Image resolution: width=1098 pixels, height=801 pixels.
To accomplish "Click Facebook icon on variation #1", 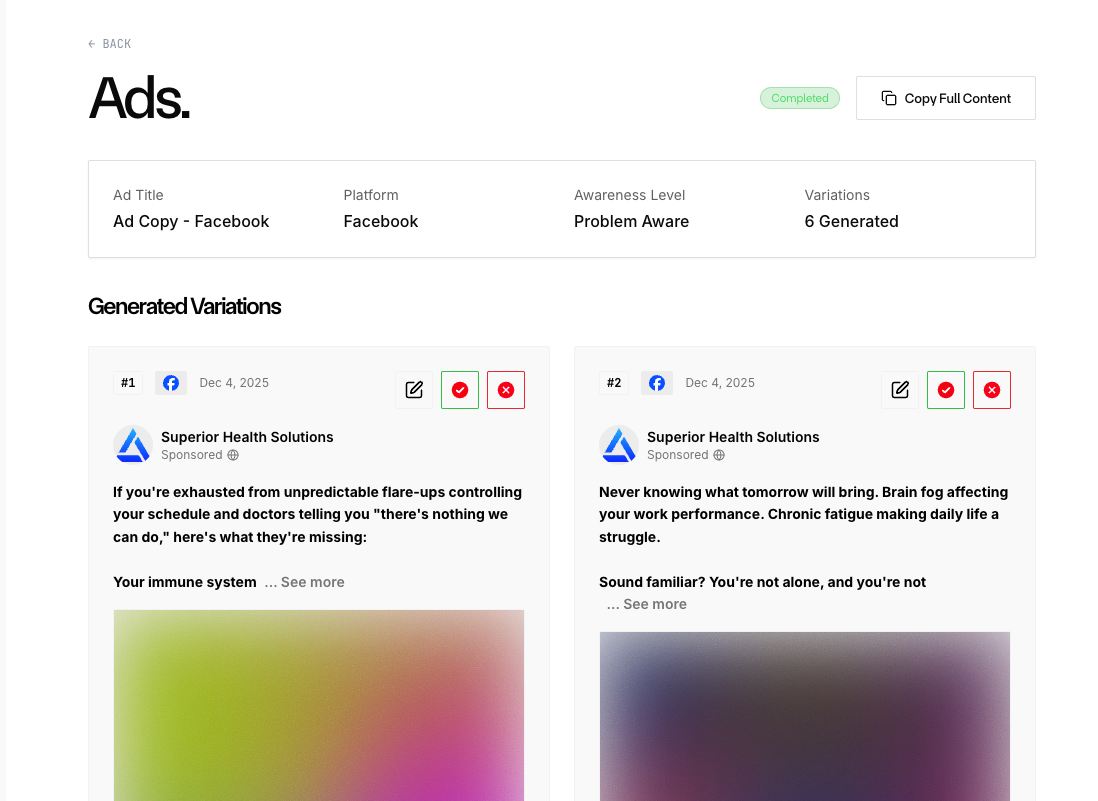I will click(x=171, y=383).
